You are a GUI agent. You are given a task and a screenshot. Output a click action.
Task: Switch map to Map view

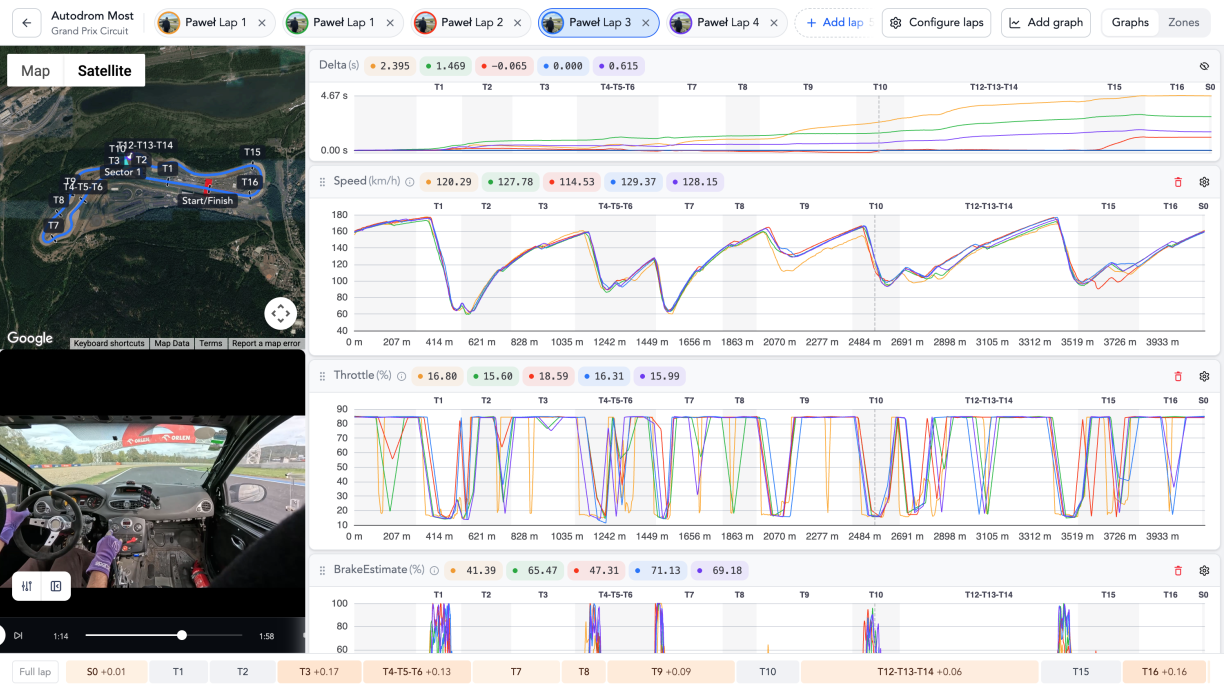(35, 70)
